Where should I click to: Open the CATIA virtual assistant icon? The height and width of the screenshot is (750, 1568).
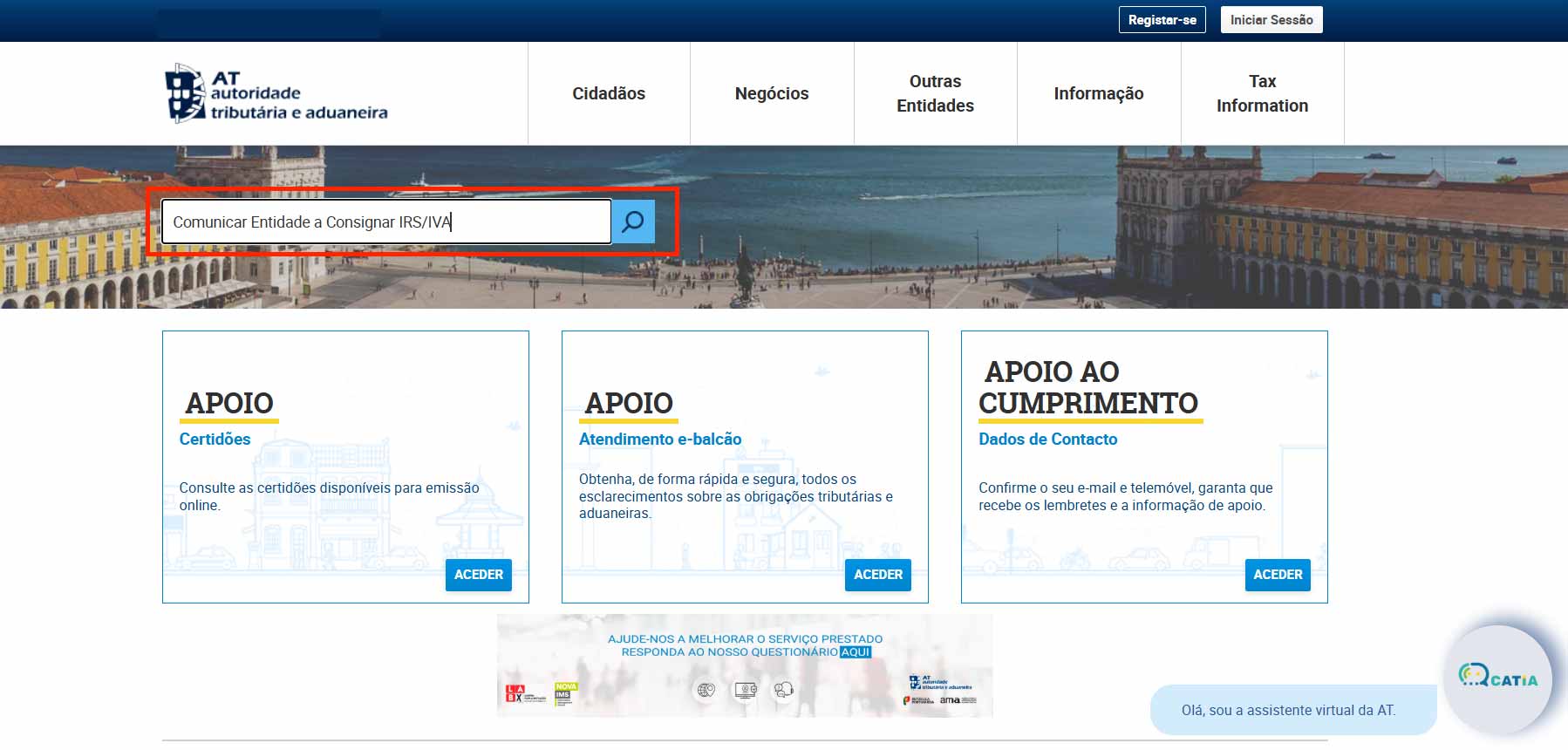[x=1497, y=678]
